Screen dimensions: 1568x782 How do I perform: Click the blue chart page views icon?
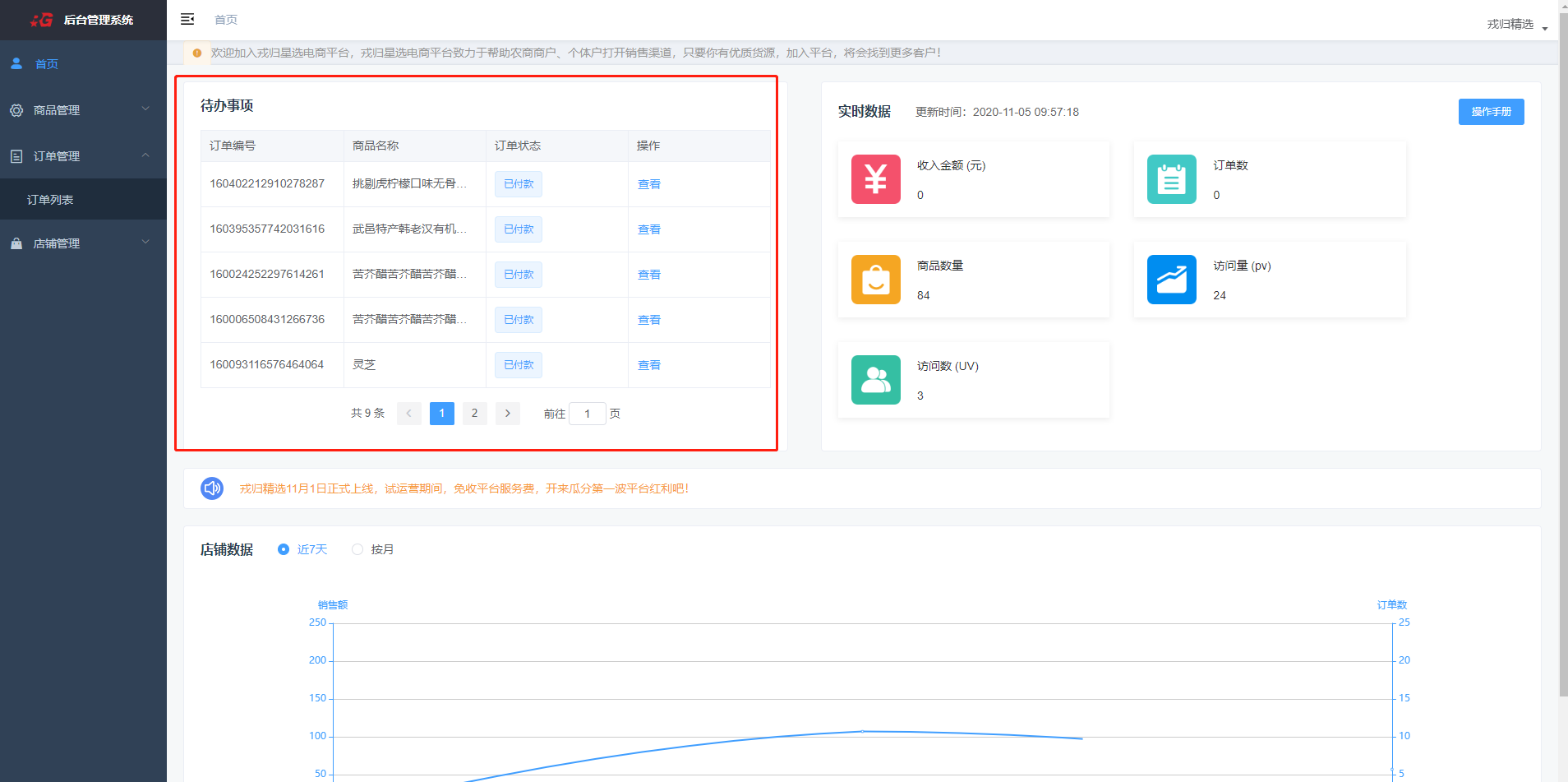1171,280
